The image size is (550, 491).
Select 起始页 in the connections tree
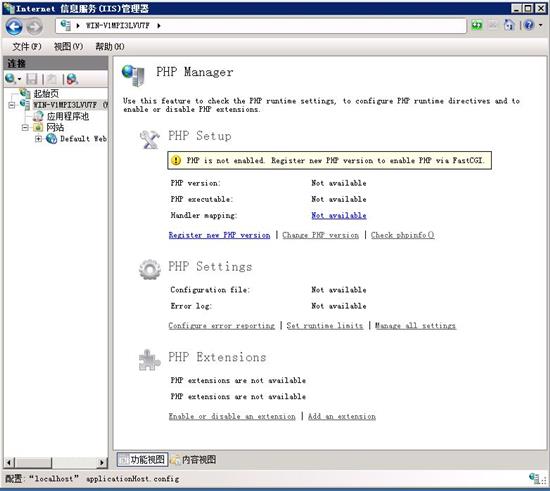pos(46,94)
